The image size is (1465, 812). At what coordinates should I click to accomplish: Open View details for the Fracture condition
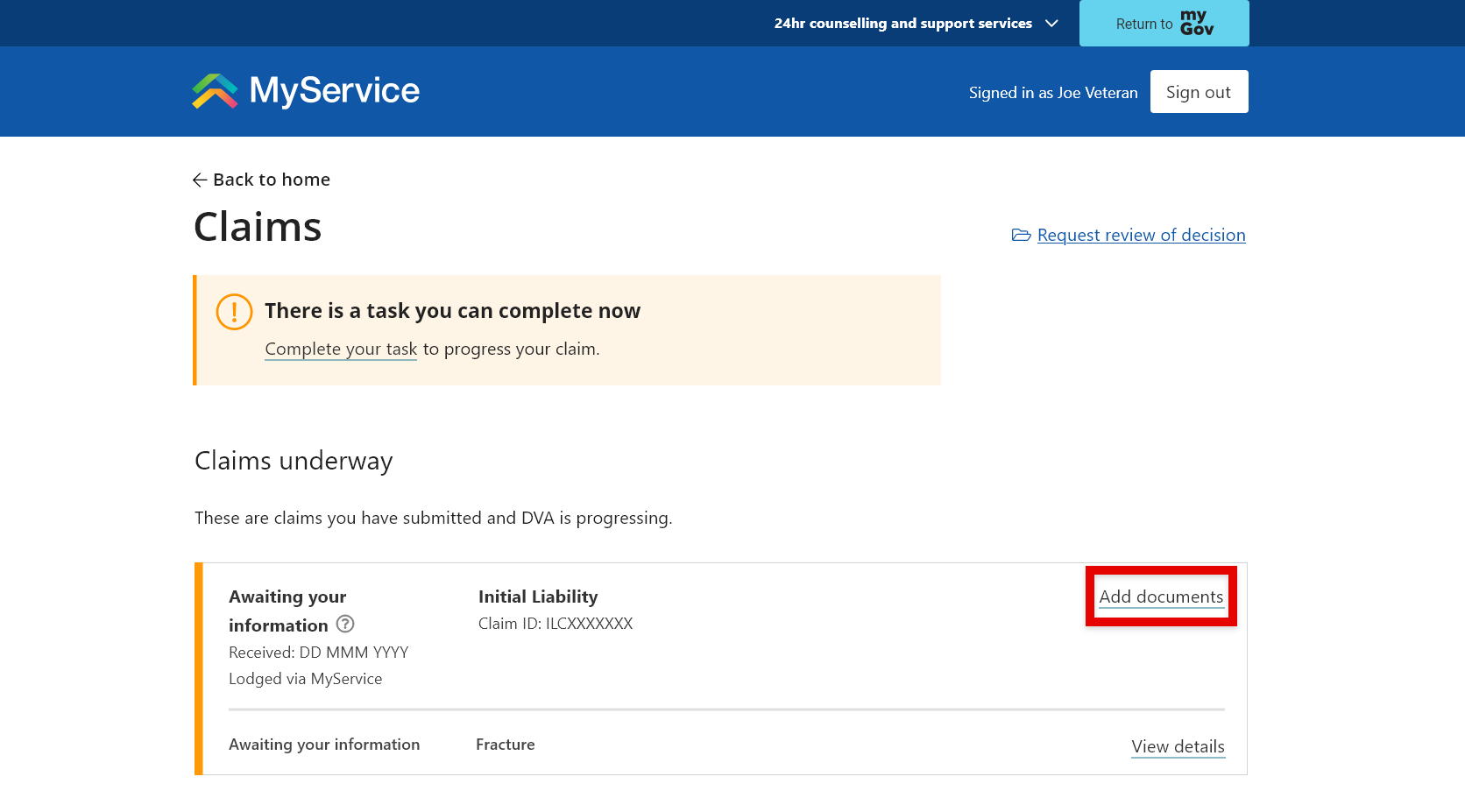pos(1178,746)
